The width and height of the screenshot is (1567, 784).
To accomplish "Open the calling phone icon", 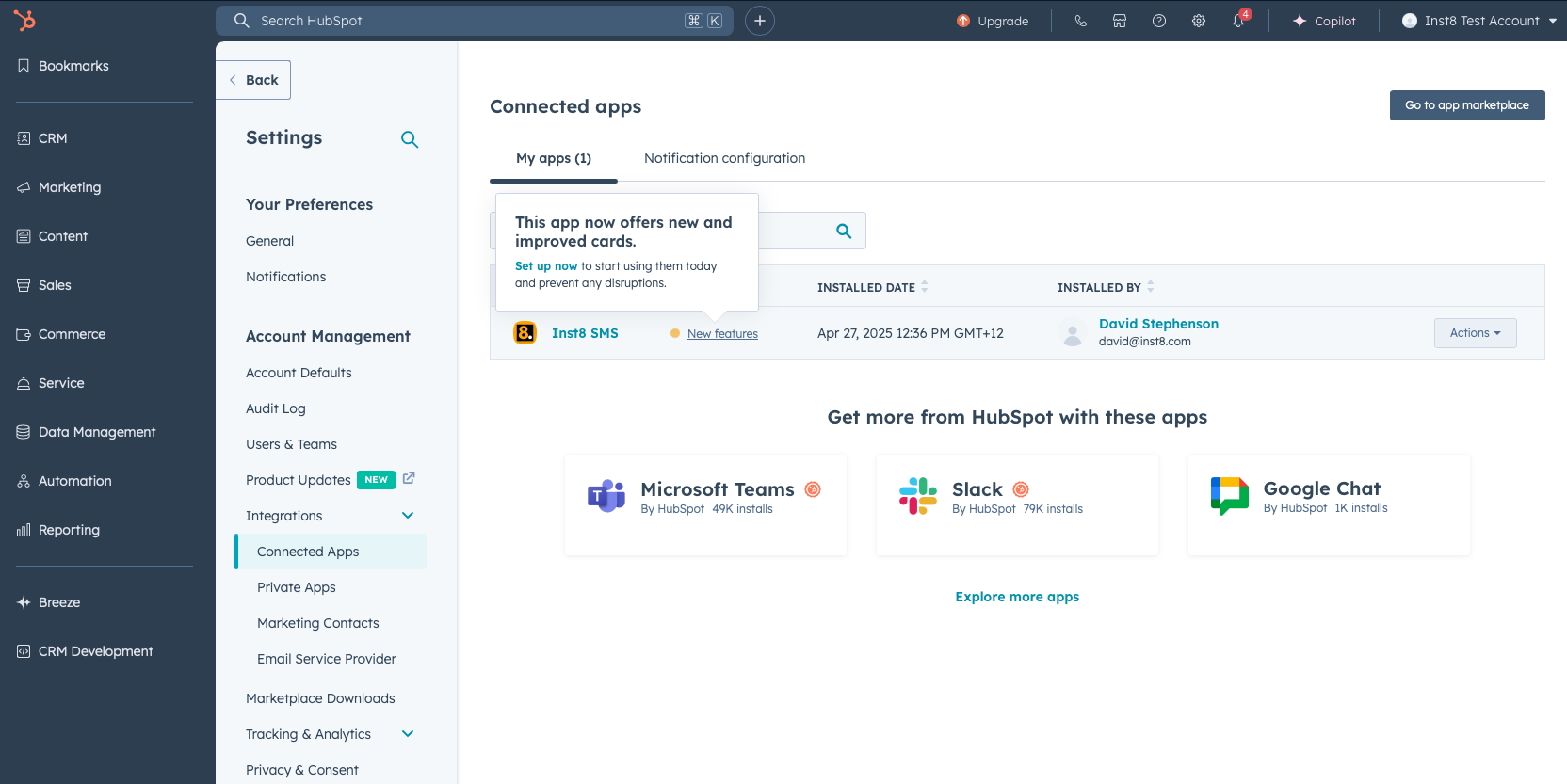I will click(1080, 21).
